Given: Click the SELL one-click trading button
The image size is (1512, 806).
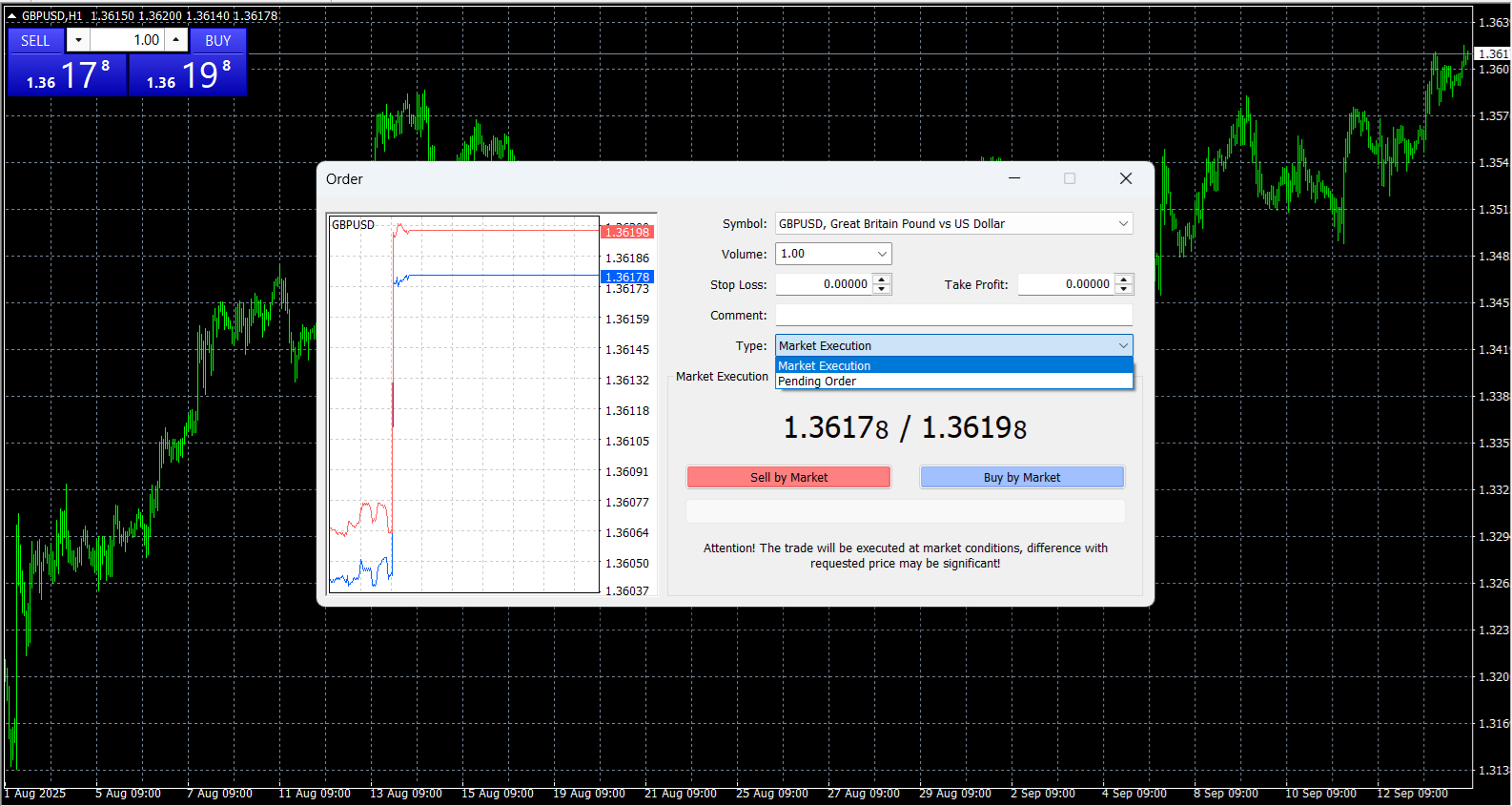Looking at the screenshot, I should [35, 40].
